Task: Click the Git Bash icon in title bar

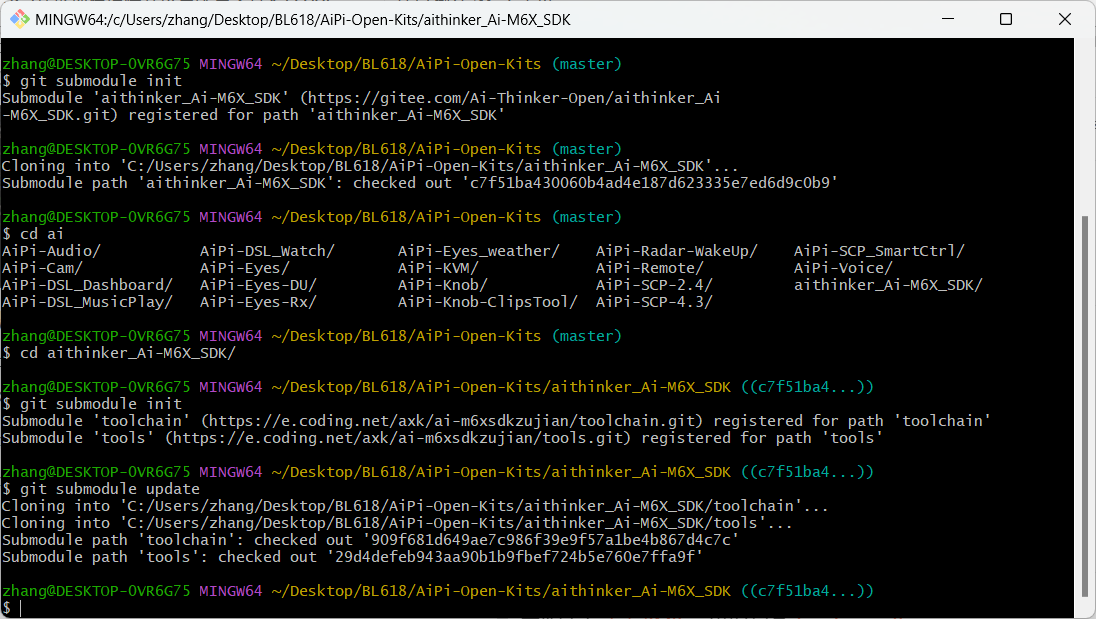Action: click(20, 19)
